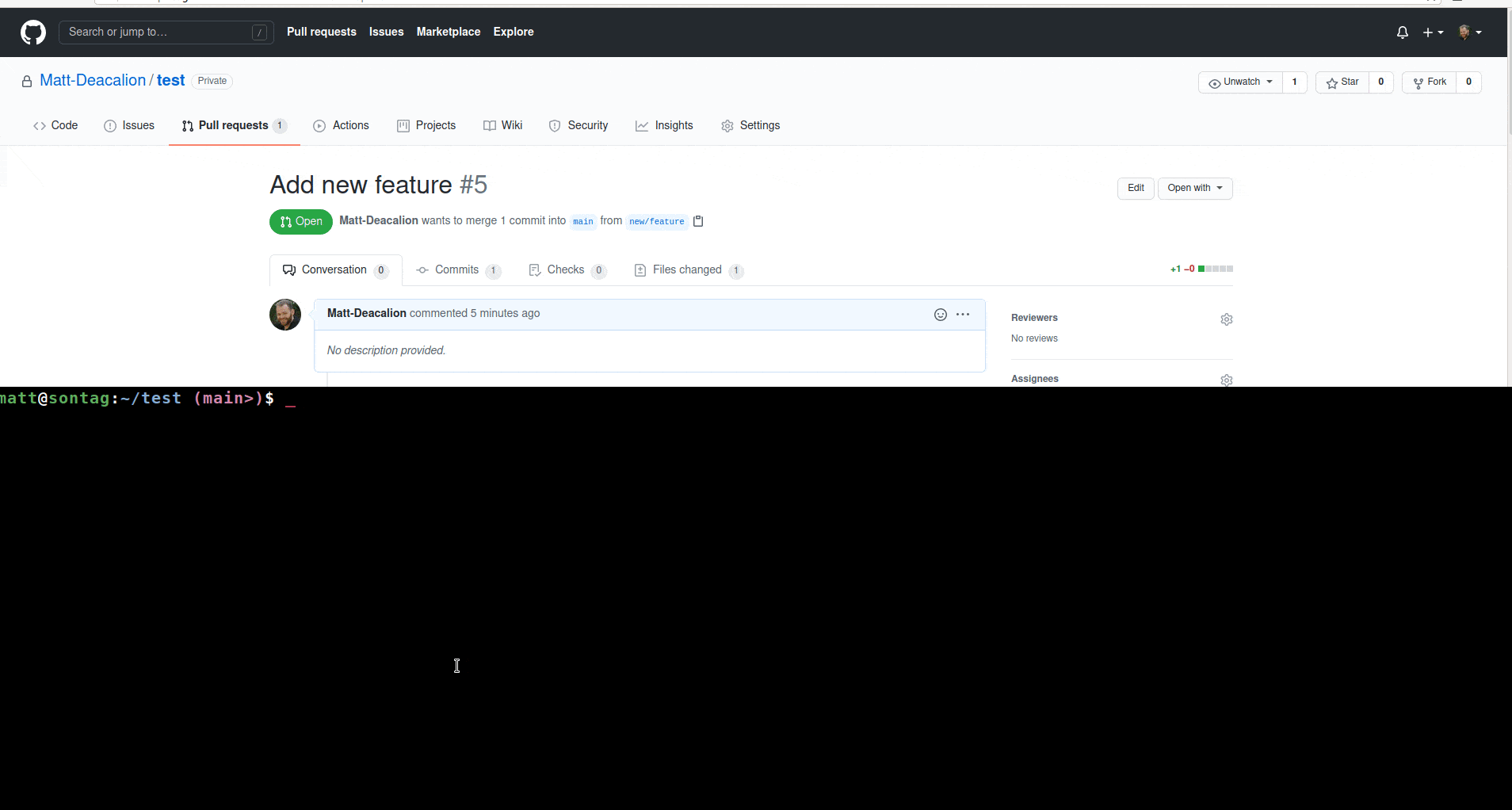
Task: Add a reaction with the smiley icon
Action: click(x=941, y=315)
